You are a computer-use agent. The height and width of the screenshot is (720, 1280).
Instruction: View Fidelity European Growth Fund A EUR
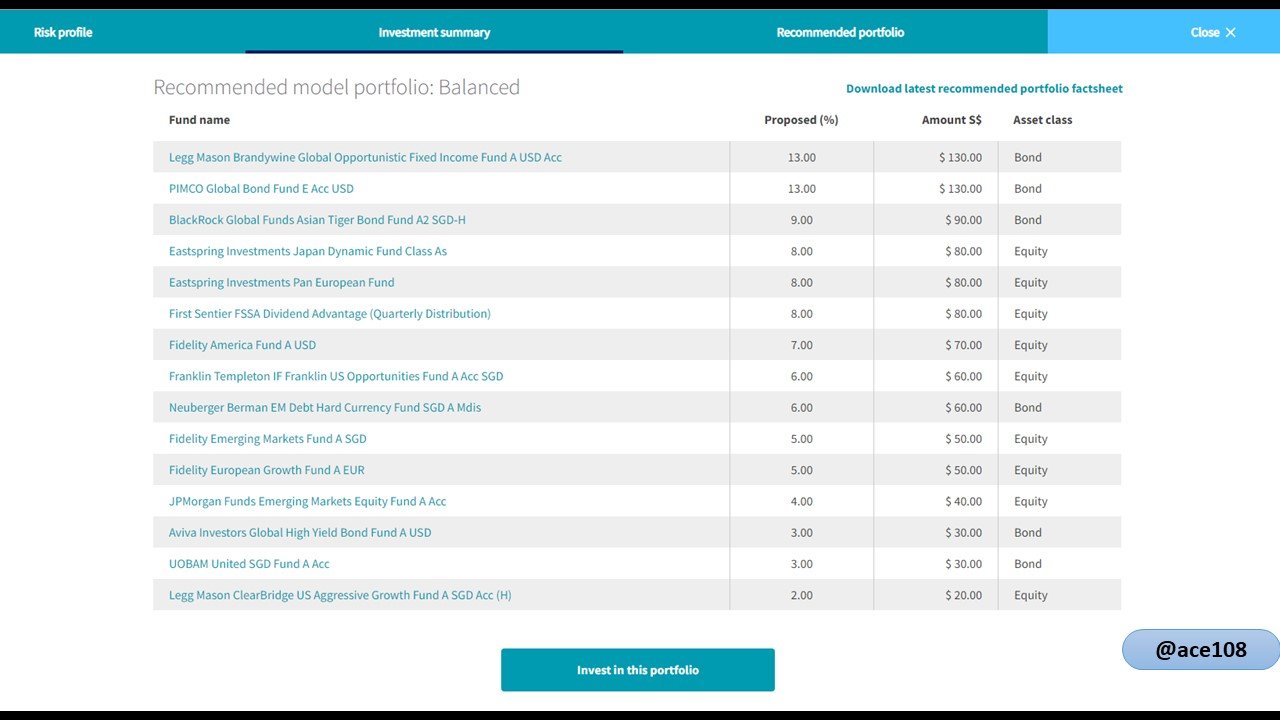267,470
